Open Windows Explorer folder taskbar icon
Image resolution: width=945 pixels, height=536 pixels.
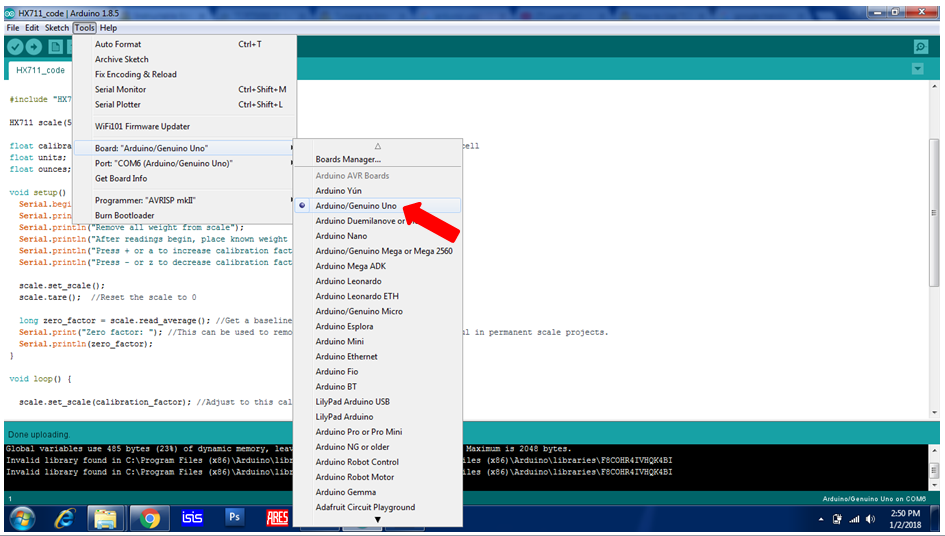105,518
